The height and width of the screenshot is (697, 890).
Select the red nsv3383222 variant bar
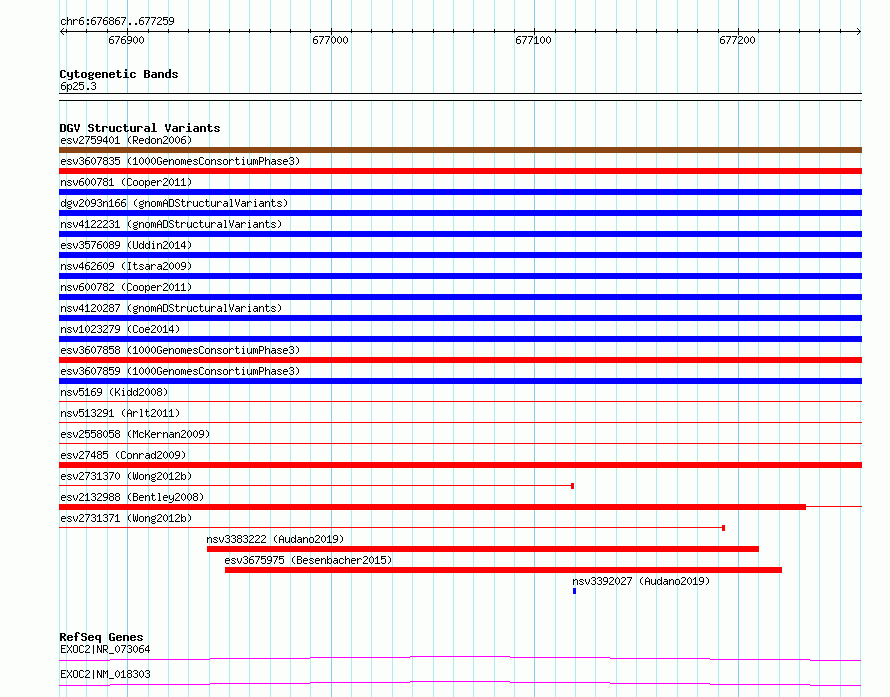(483, 549)
